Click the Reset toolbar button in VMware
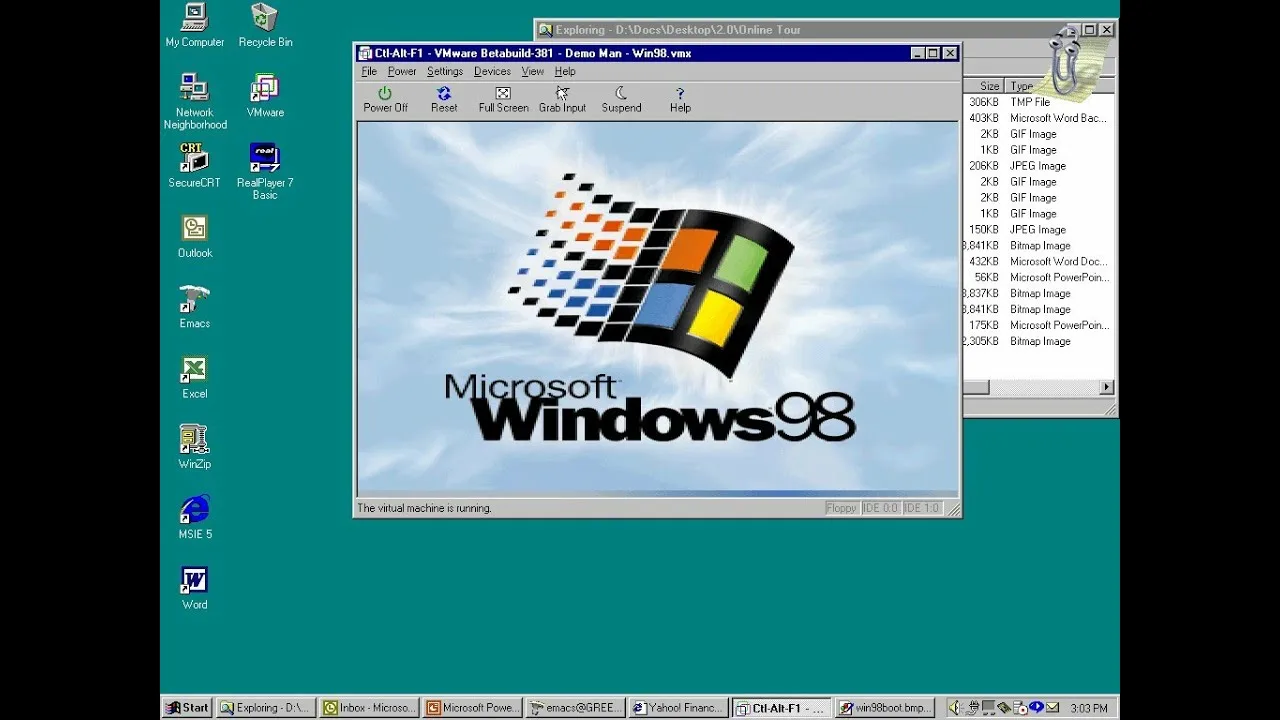The height and width of the screenshot is (720, 1280). click(444, 100)
